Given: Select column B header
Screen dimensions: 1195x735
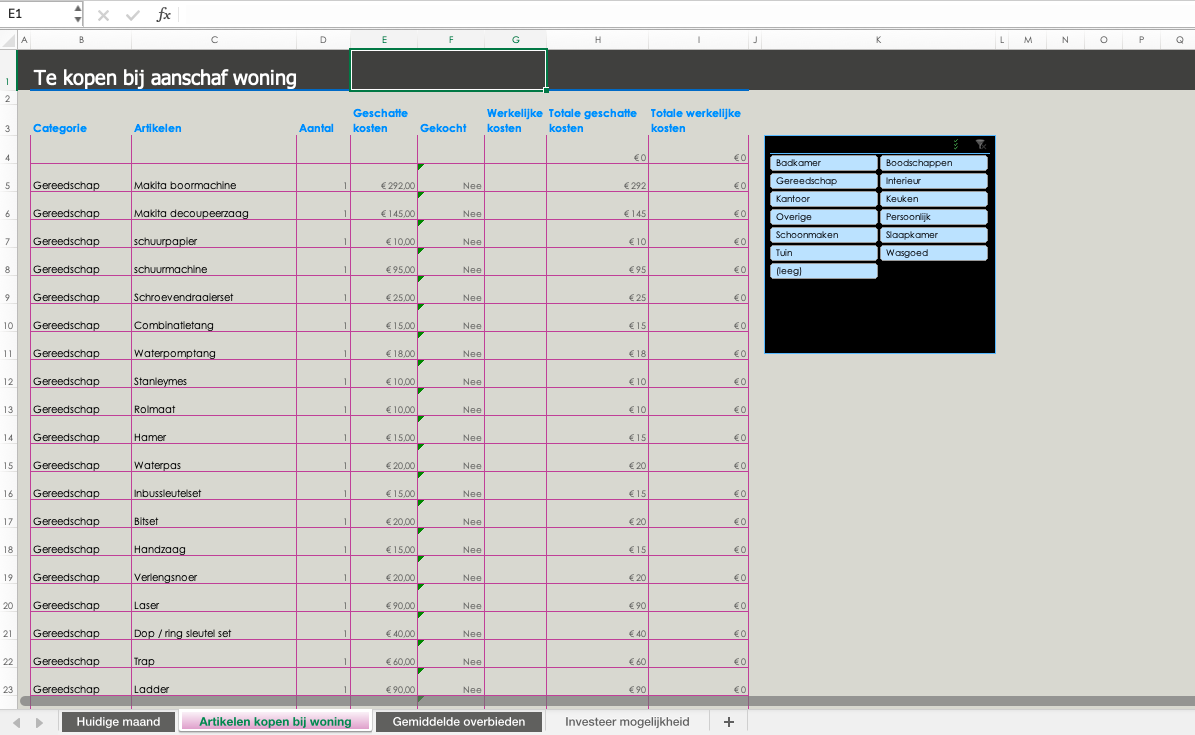Looking at the screenshot, I should (x=81, y=40).
